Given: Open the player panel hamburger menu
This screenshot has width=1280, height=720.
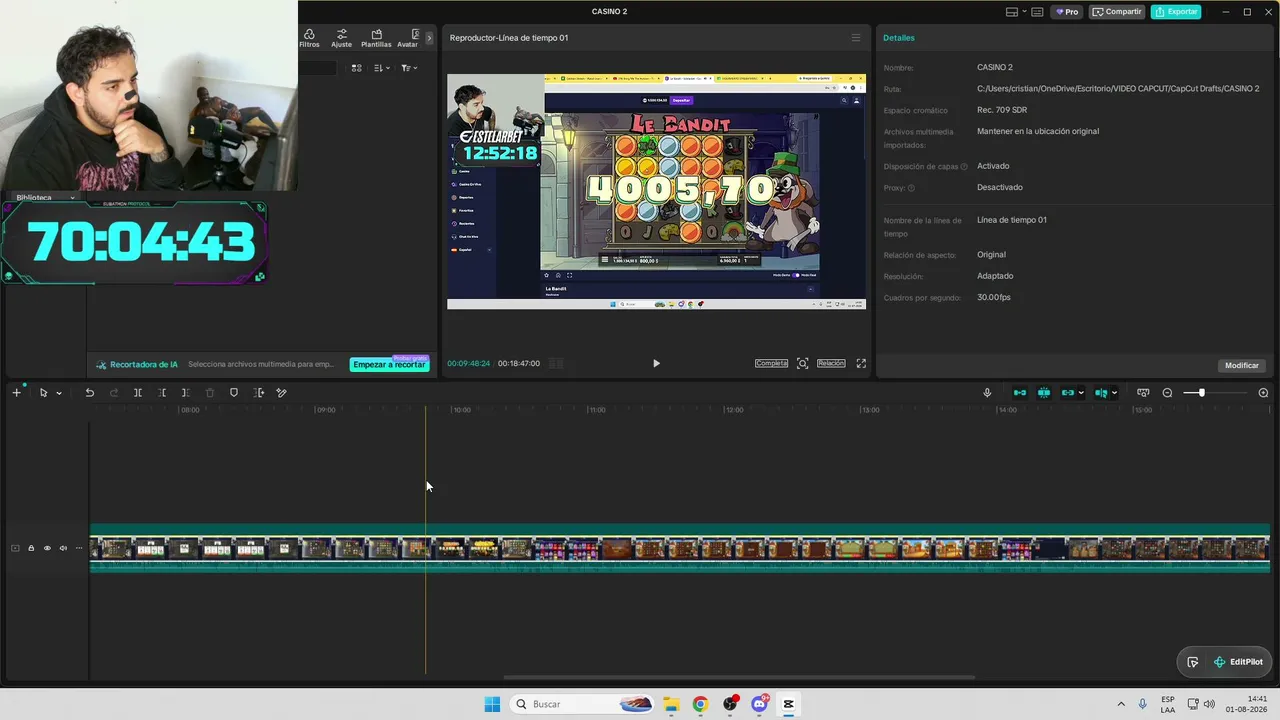Looking at the screenshot, I should point(855,38).
